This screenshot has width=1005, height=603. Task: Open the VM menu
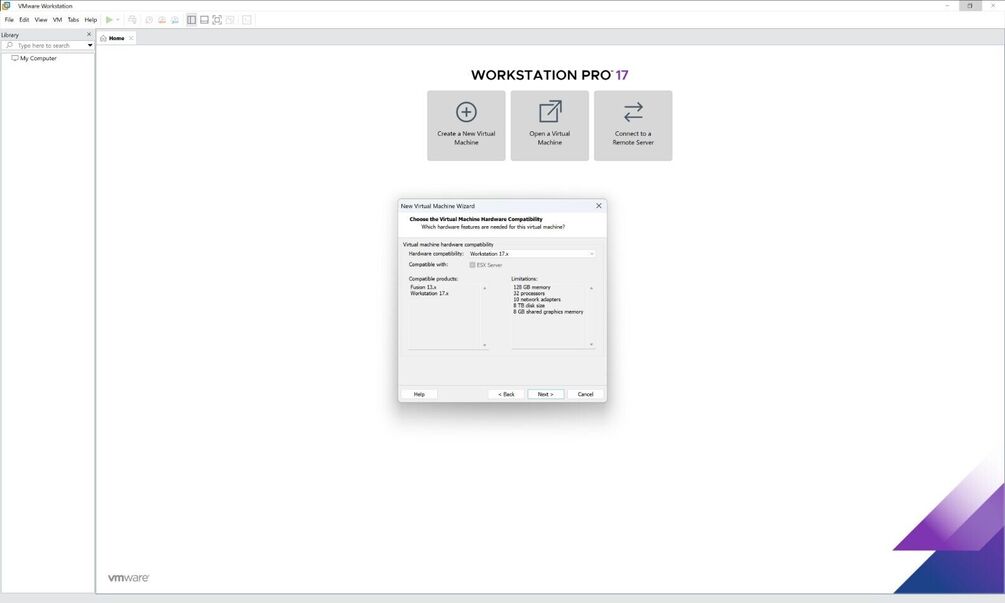tap(57, 20)
